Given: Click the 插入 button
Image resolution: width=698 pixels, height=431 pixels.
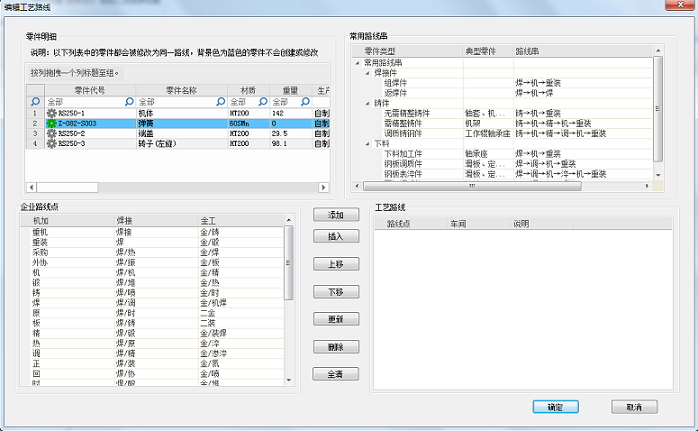Looking at the screenshot, I should pos(336,236).
